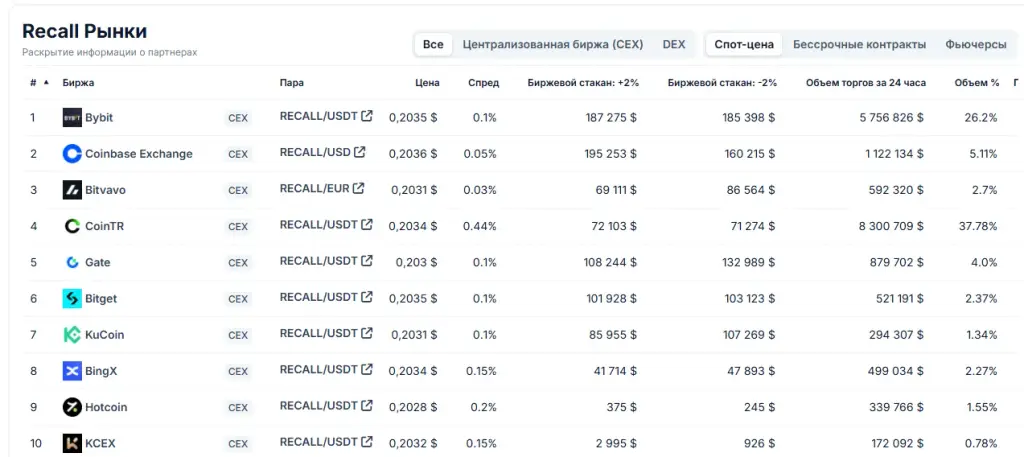1024x457 pixels.
Task: Click the 0,2036 $ price cell
Action: (413, 154)
